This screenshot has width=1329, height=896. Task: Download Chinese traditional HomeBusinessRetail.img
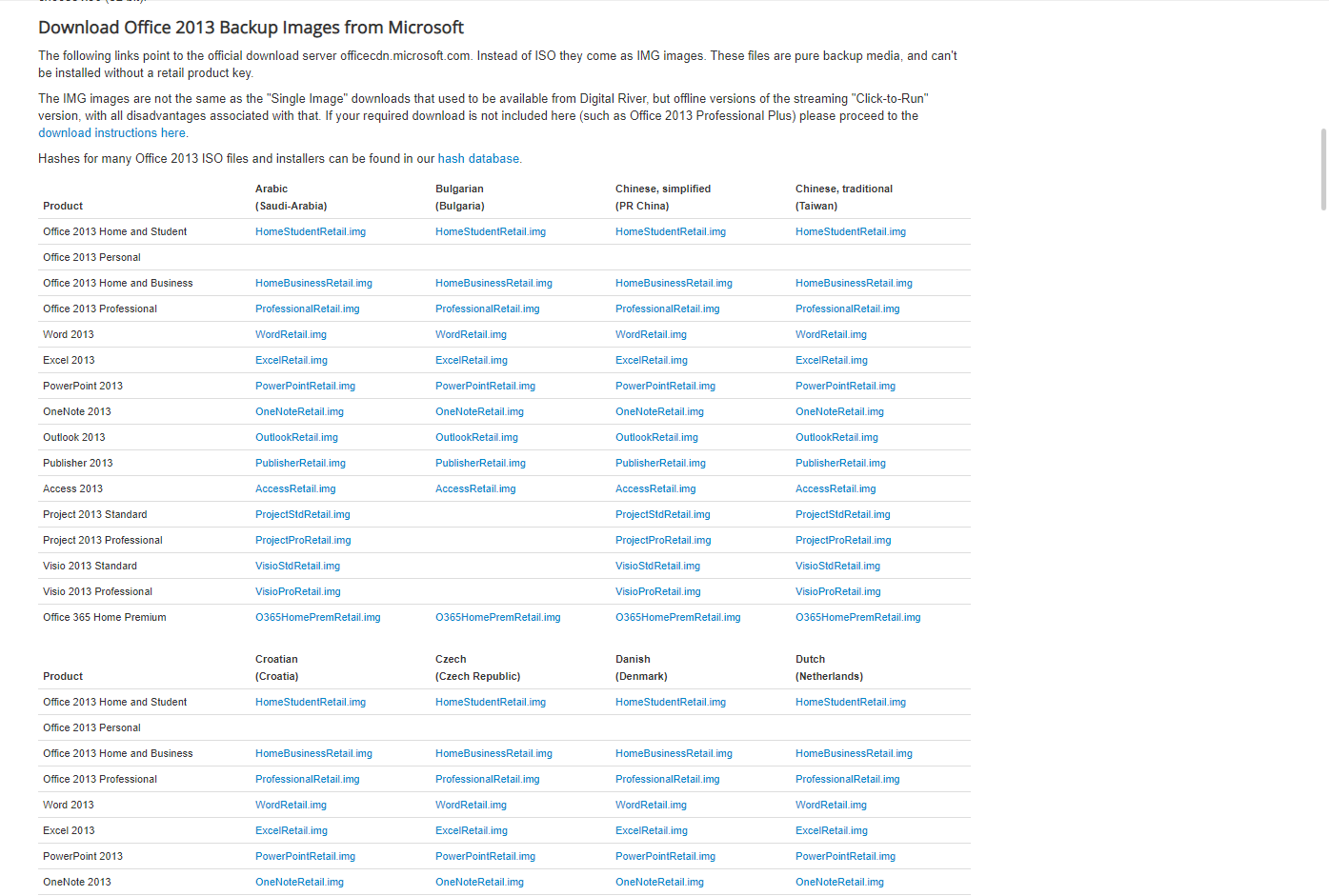click(x=854, y=284)
